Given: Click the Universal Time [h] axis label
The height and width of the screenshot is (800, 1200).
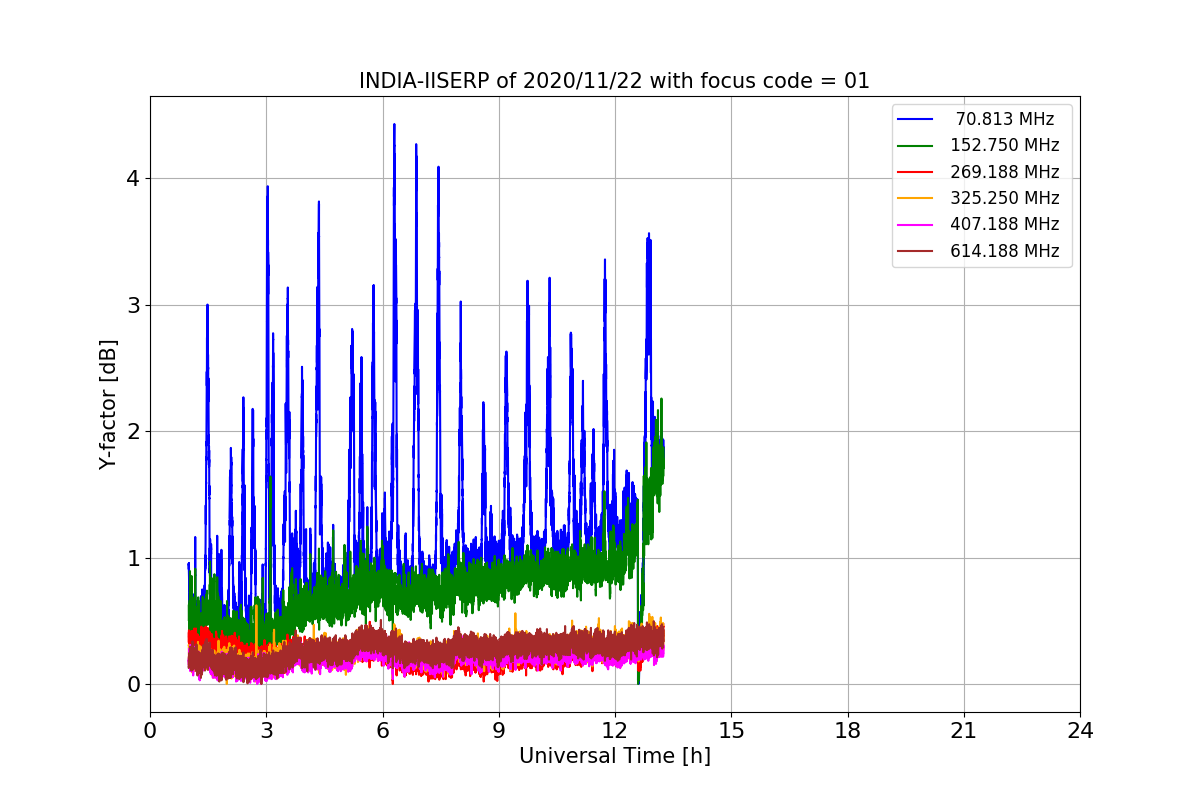Looking at the screenshot, I should pos(615,757).
